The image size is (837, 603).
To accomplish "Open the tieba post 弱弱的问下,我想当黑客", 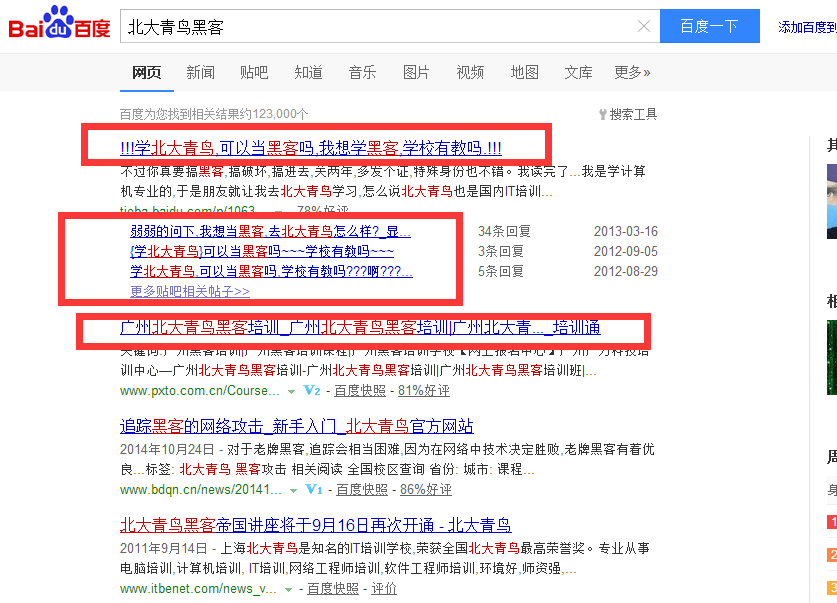I will 271,232.
